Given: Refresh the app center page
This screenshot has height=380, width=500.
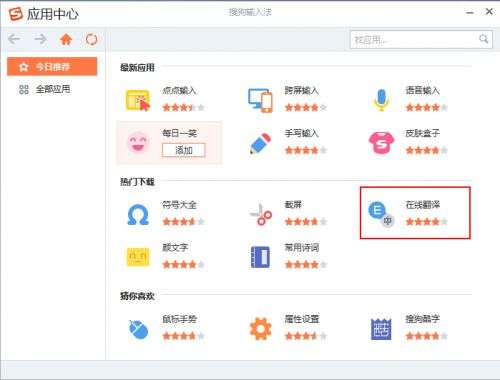Looking at the screenshot, I should 91,39.
